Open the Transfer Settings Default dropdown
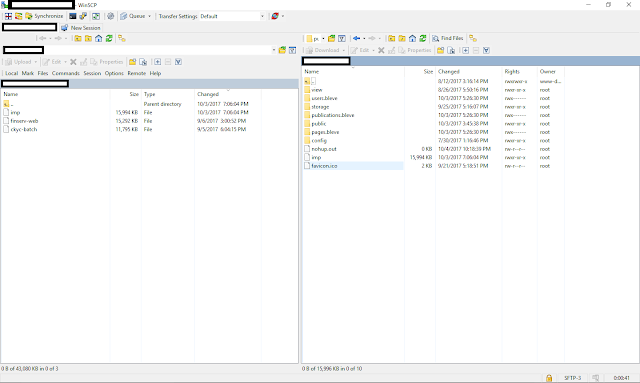The height and width of the screenshot is (383, 640). point(232,16)
